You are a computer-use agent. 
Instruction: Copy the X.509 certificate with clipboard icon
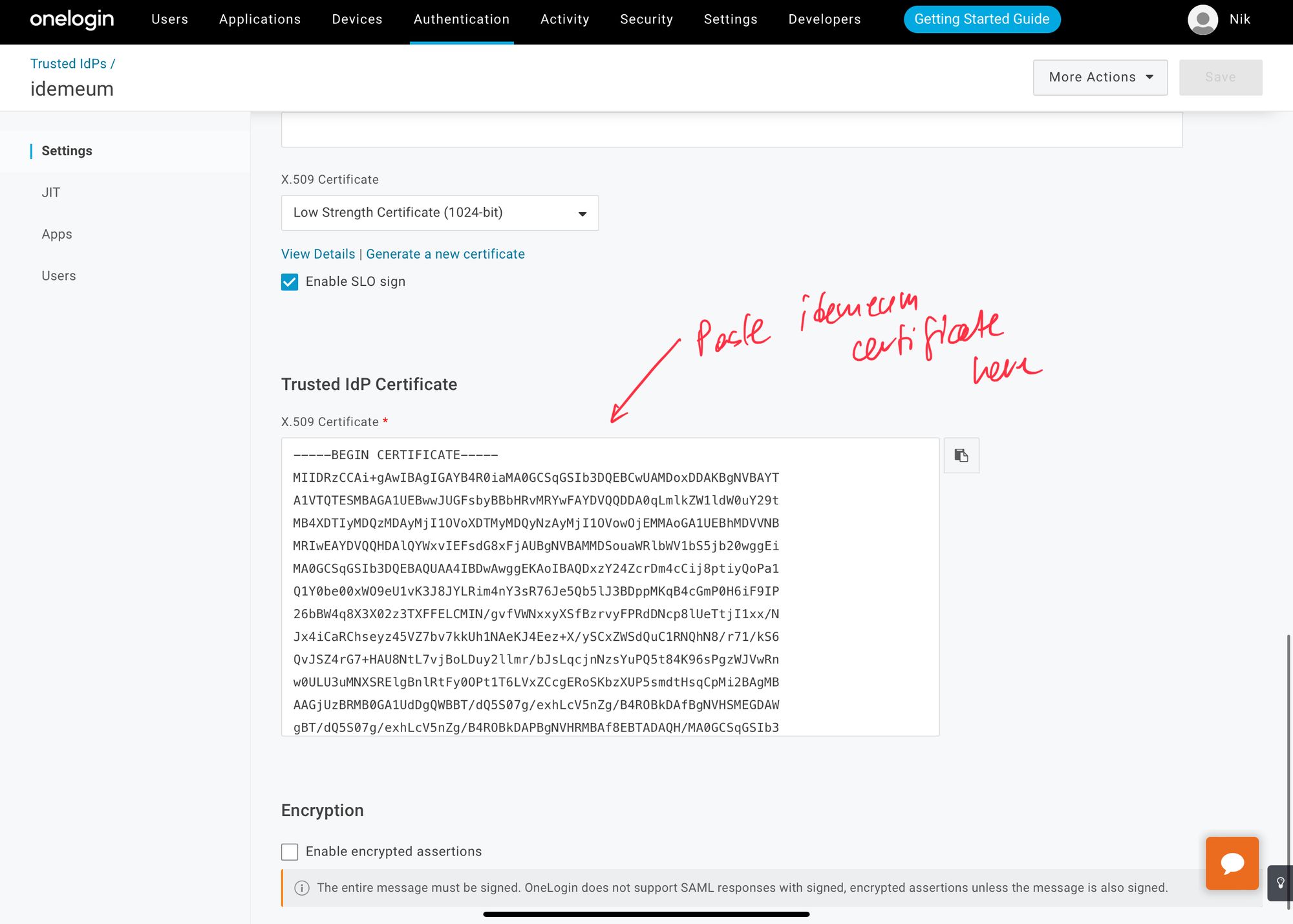click(961, 456)
